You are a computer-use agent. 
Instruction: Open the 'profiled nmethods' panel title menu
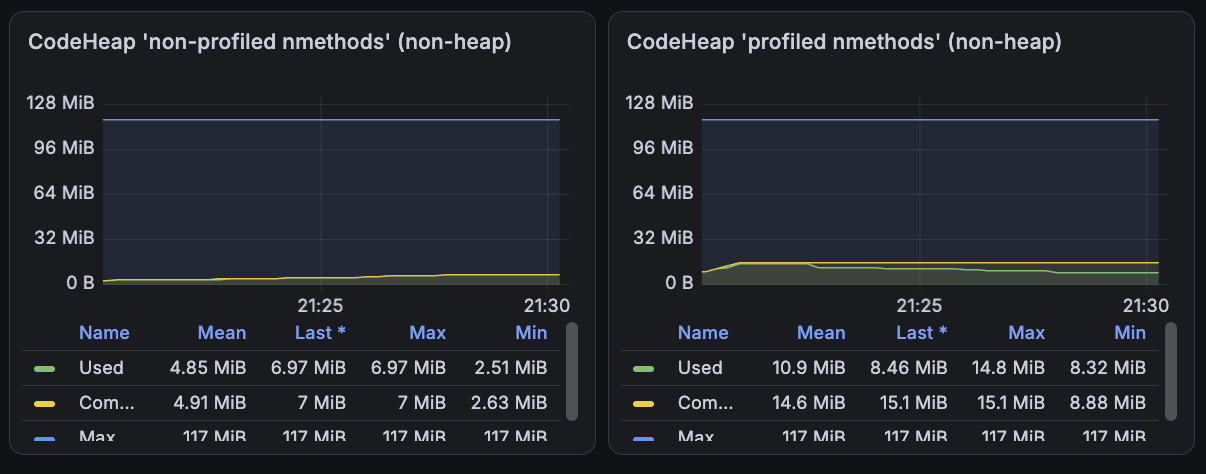(x=844, y=42)
